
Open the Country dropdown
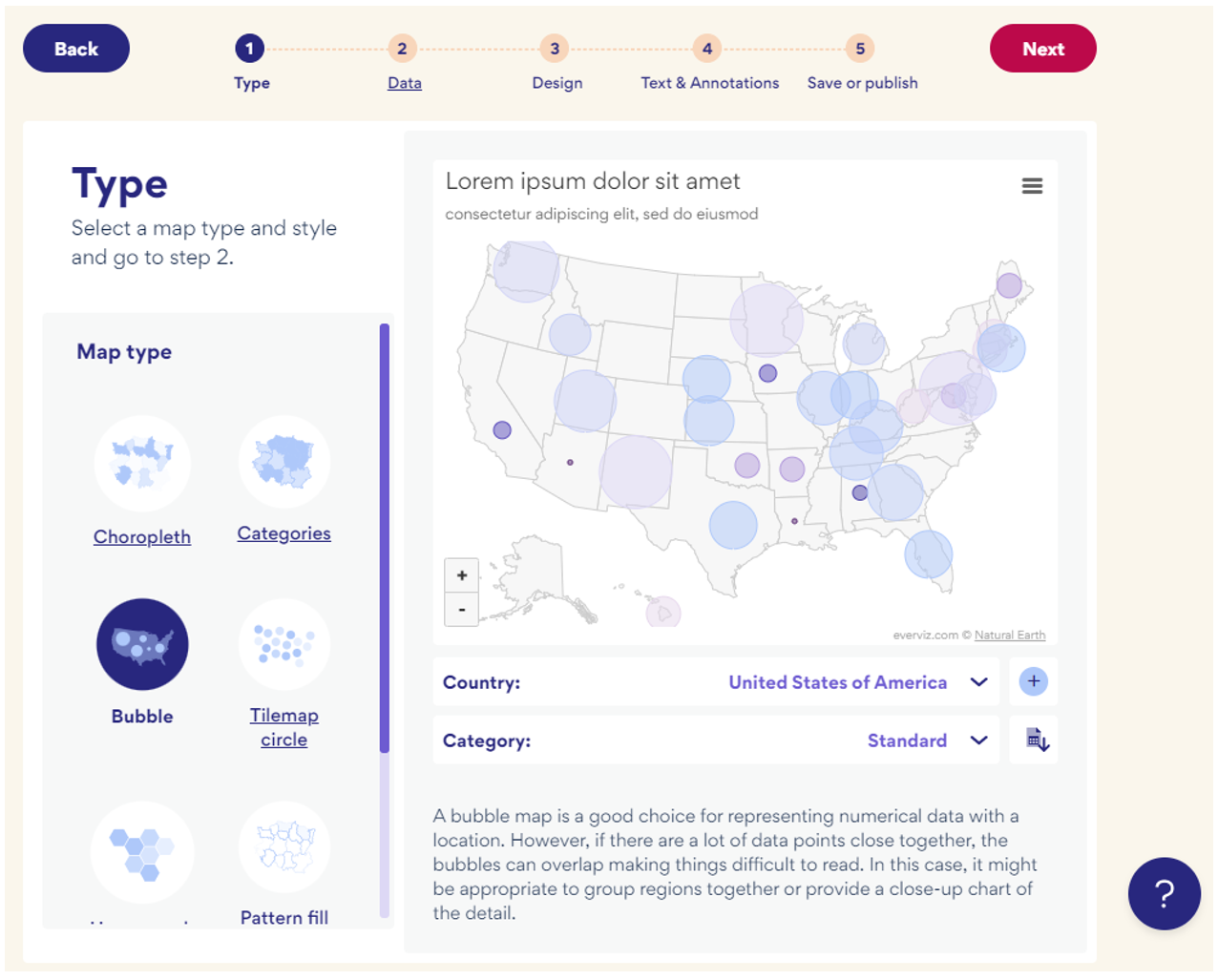click(x=977, y=681)
